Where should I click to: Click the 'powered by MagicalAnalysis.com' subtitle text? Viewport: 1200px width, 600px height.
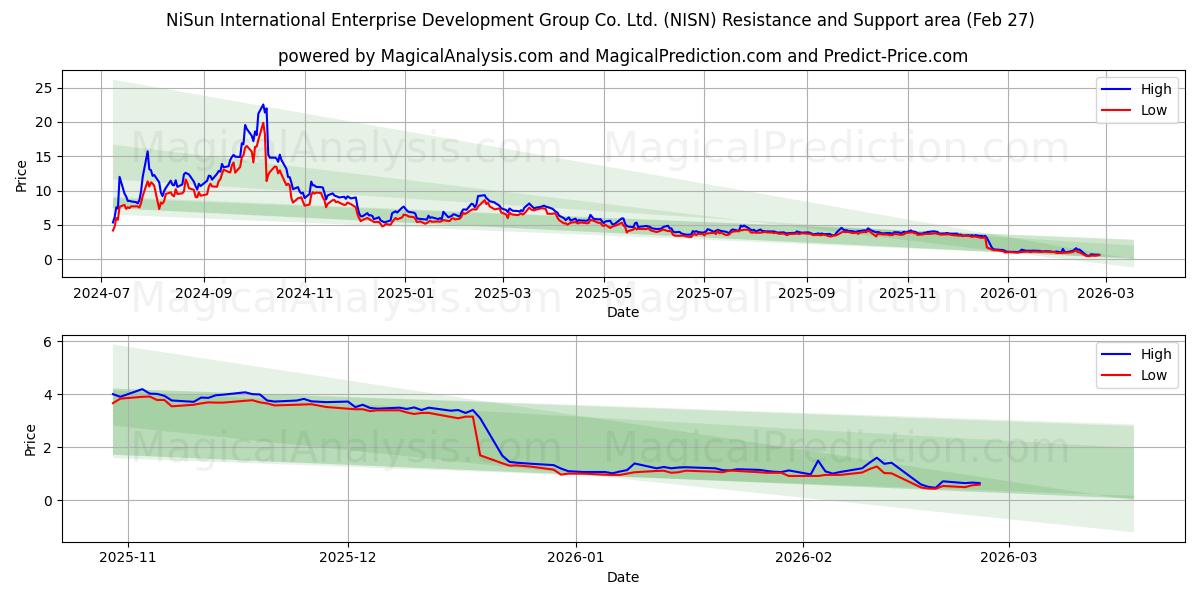[x=622, y=56]
